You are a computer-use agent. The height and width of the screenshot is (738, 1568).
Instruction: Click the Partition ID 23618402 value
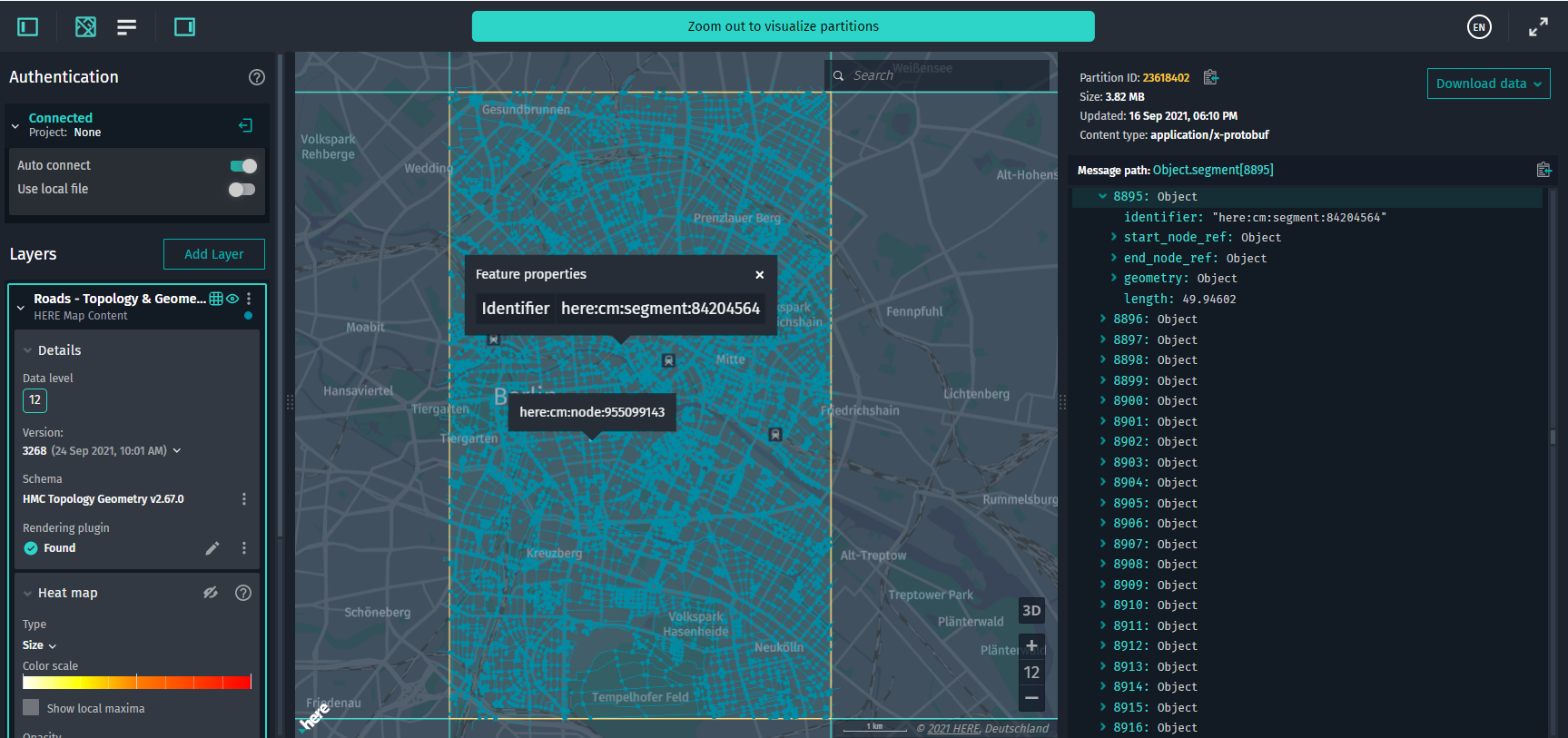1166,78
